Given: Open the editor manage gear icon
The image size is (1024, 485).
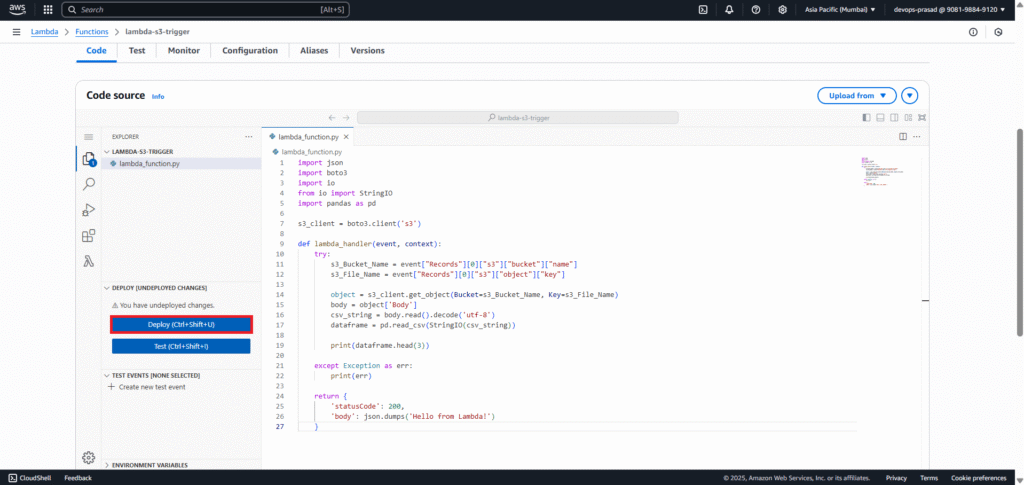Looking at the screenshot, I should [89, 458].
